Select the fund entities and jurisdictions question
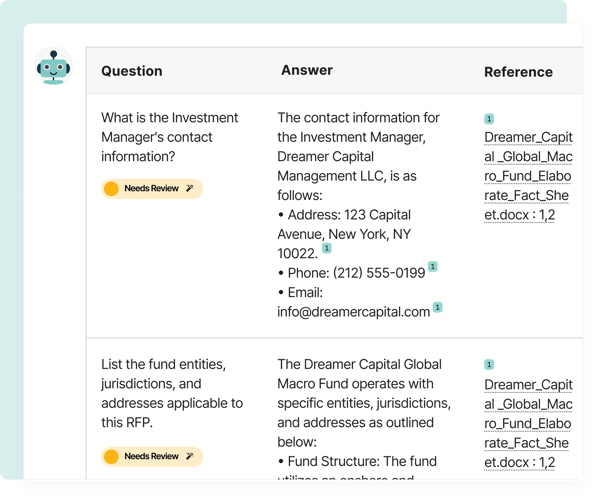 coord(172,393)
